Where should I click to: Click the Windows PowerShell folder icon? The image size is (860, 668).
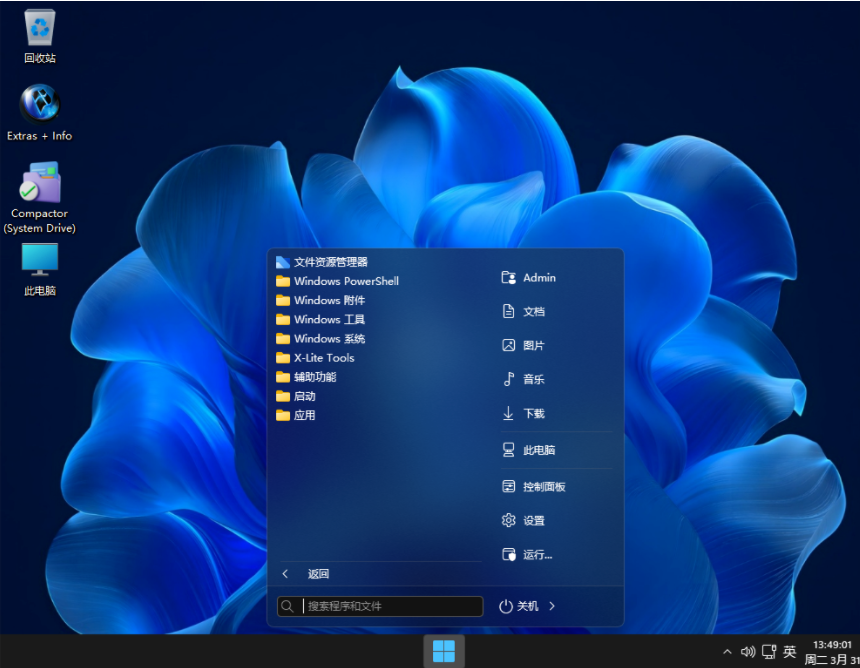tap(282, 281)
